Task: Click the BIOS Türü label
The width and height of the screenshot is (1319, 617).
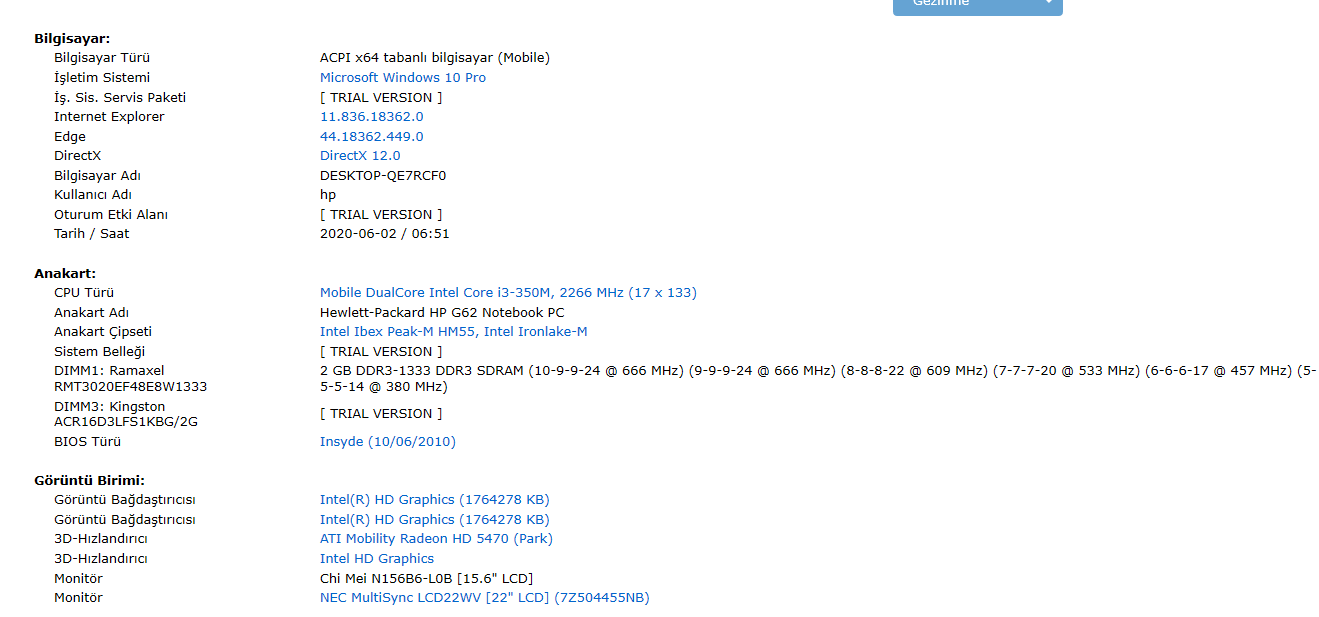Action: coord(87,441)
